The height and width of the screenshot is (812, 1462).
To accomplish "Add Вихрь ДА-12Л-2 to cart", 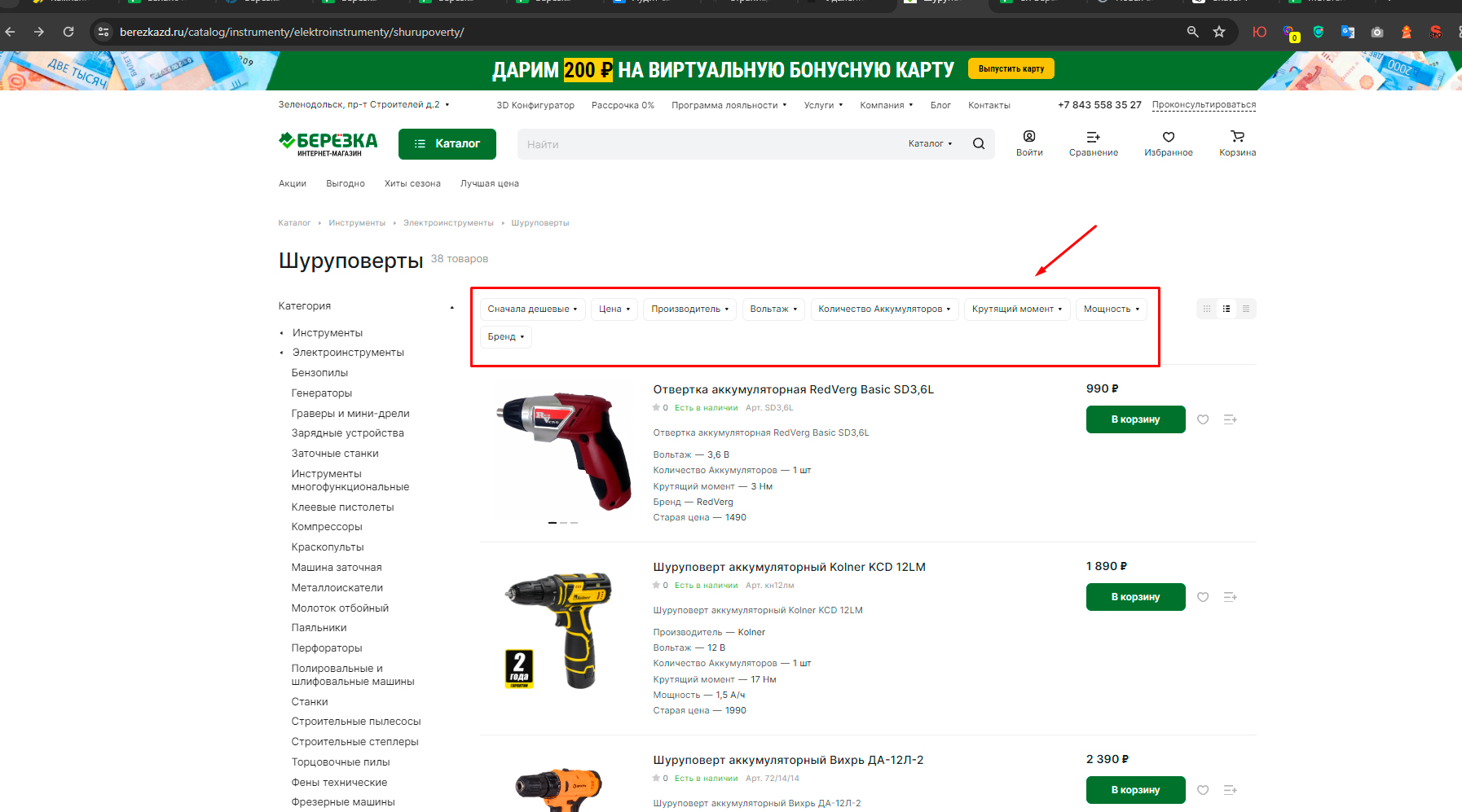I will point(1135,790).
